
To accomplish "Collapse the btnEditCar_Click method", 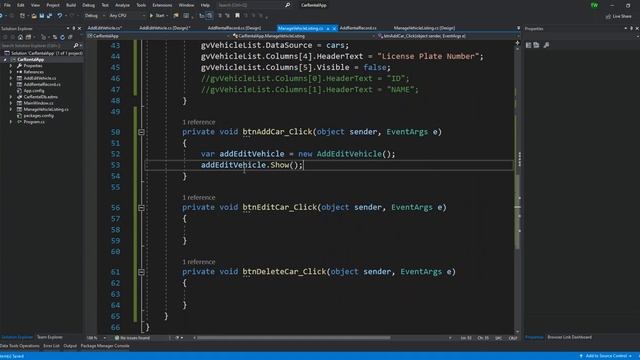I will point(141,208).
